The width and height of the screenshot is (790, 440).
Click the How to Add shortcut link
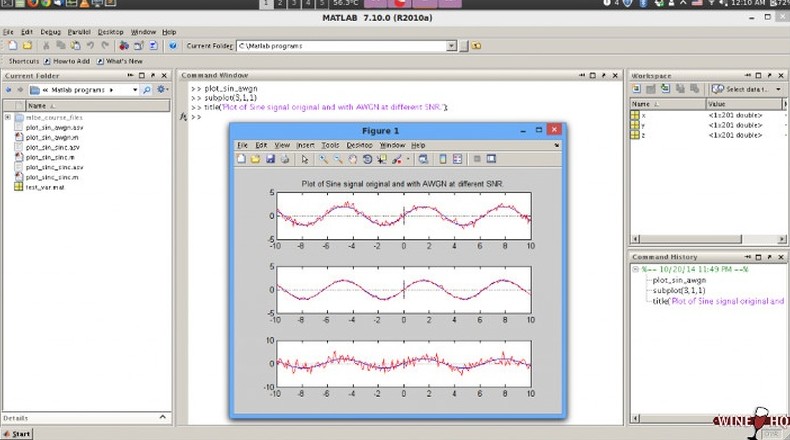click(x=70, y=61)
